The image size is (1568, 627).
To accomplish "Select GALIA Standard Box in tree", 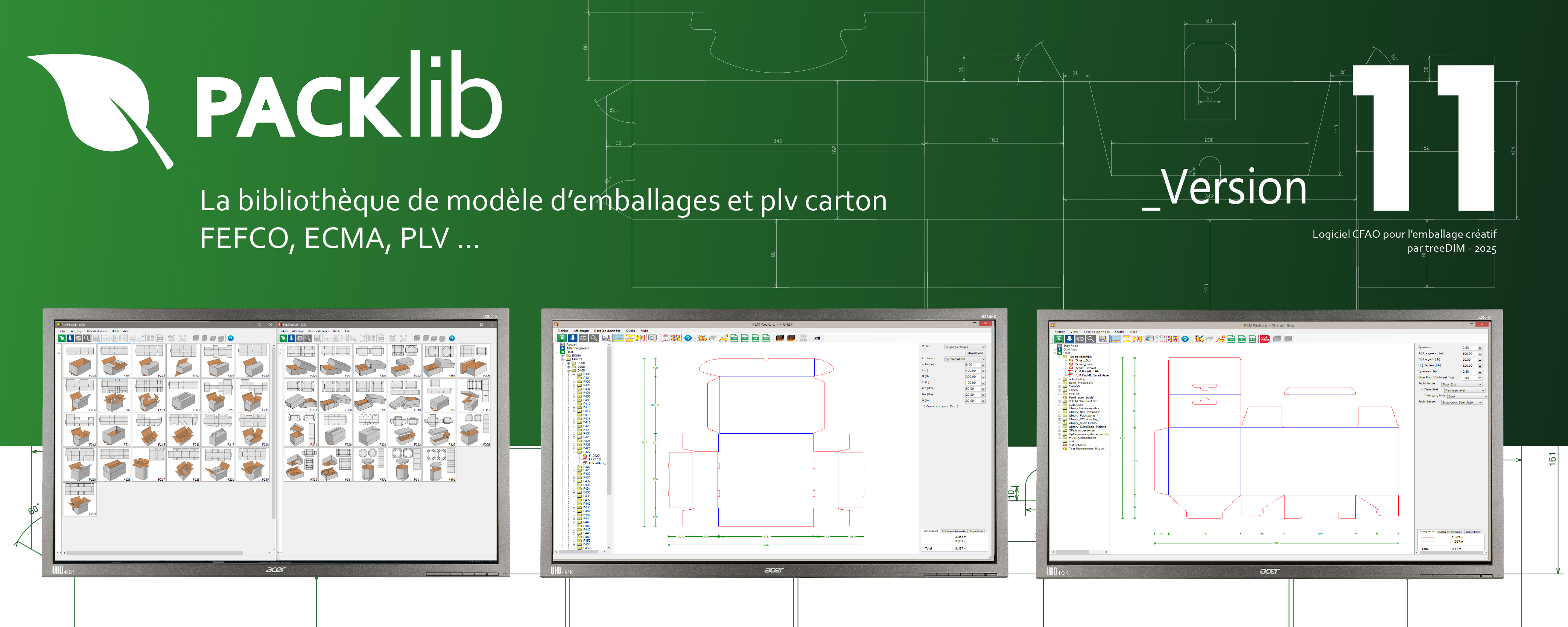I will pos(1083,401).
